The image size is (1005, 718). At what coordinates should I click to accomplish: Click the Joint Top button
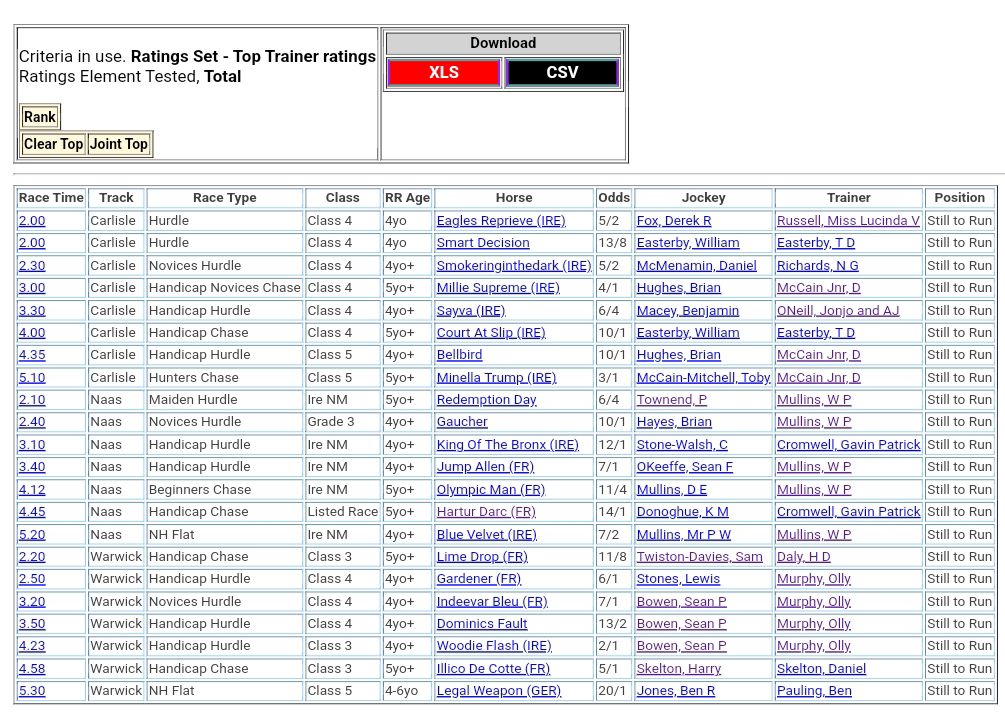(119, 144)
